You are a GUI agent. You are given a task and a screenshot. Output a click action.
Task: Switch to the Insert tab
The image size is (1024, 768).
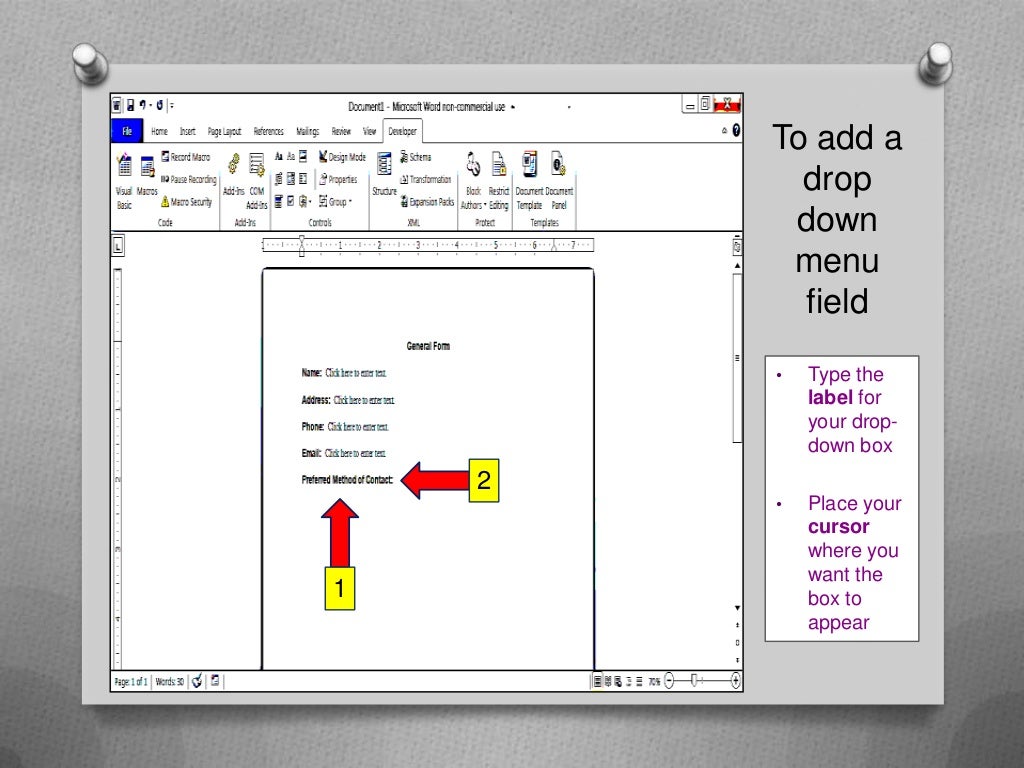coord(187,131)
